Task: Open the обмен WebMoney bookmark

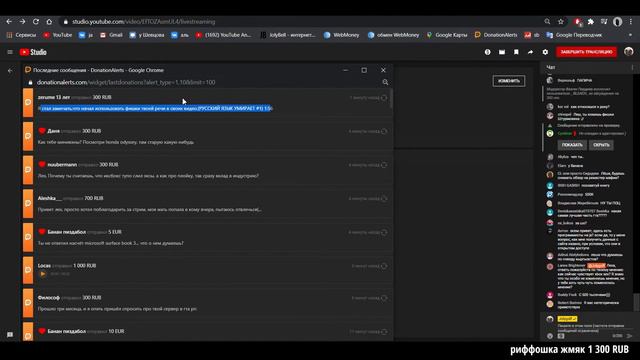Action: [393, 35]
